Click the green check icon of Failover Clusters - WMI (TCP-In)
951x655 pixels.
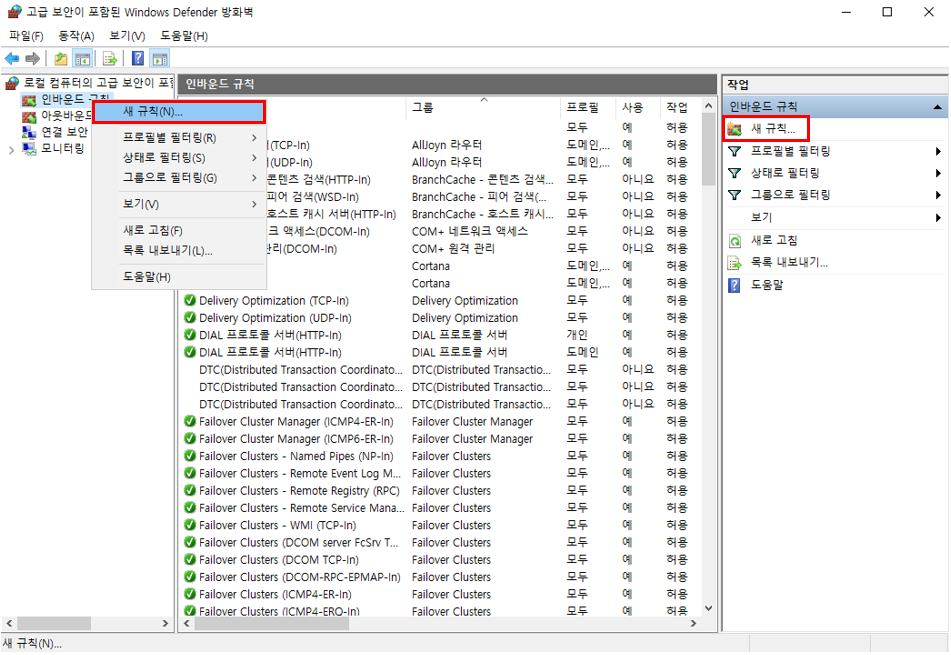[190, 525]
